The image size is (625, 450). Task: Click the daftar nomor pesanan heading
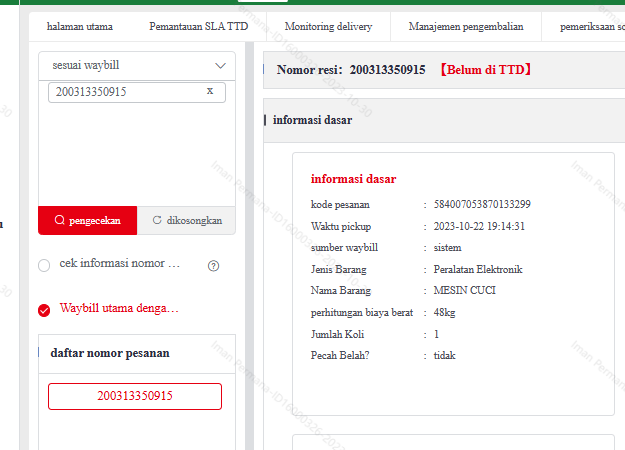pyautogui.click(x=110, y=353)
